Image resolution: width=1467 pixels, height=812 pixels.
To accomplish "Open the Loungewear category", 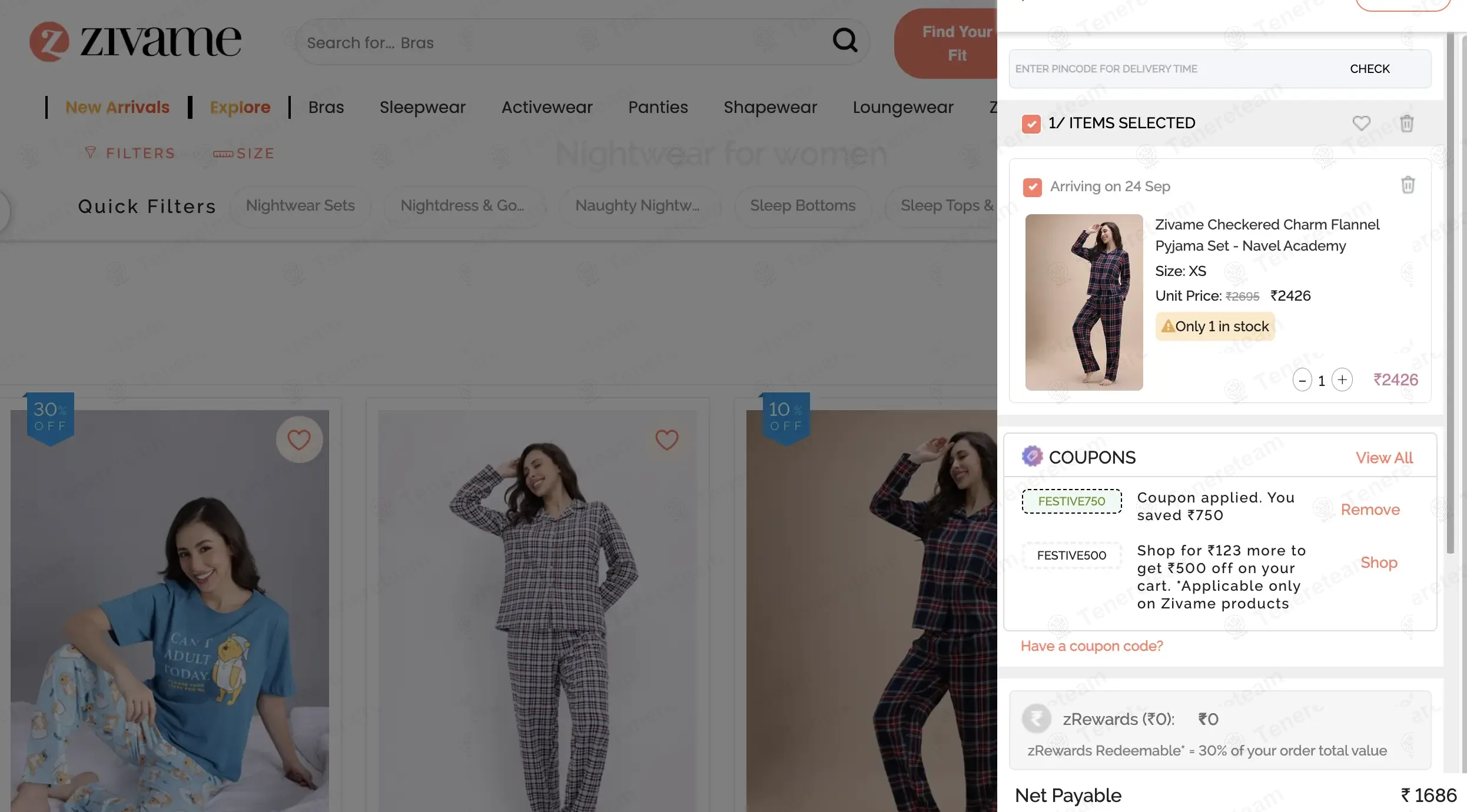I will tap(902, 107).
